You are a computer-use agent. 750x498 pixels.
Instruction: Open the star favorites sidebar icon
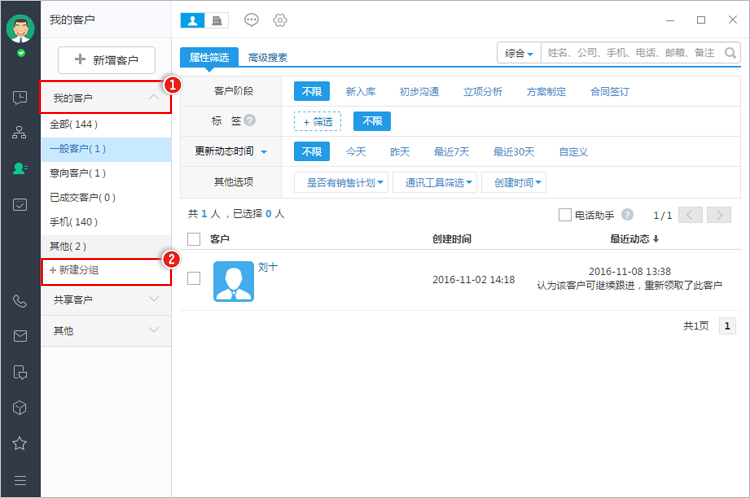20,443
